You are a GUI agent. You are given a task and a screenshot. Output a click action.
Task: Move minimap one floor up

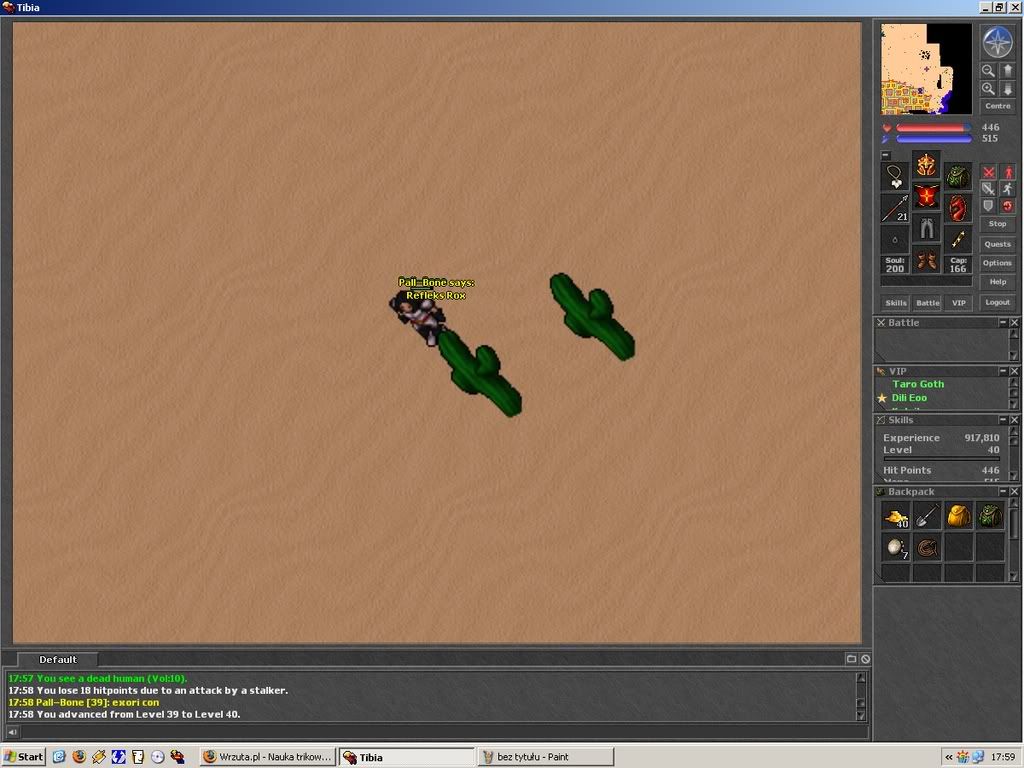[x=1007, y=71]
